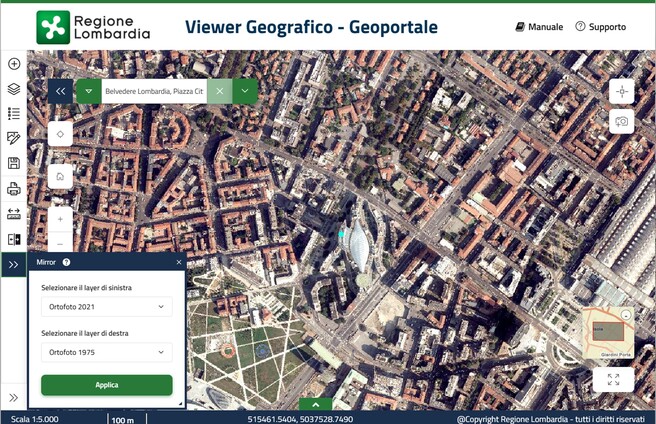Open the right layer dropdown Ortofoto 1975
This screenshot has width=656, height=424.
tap(107, 352)
